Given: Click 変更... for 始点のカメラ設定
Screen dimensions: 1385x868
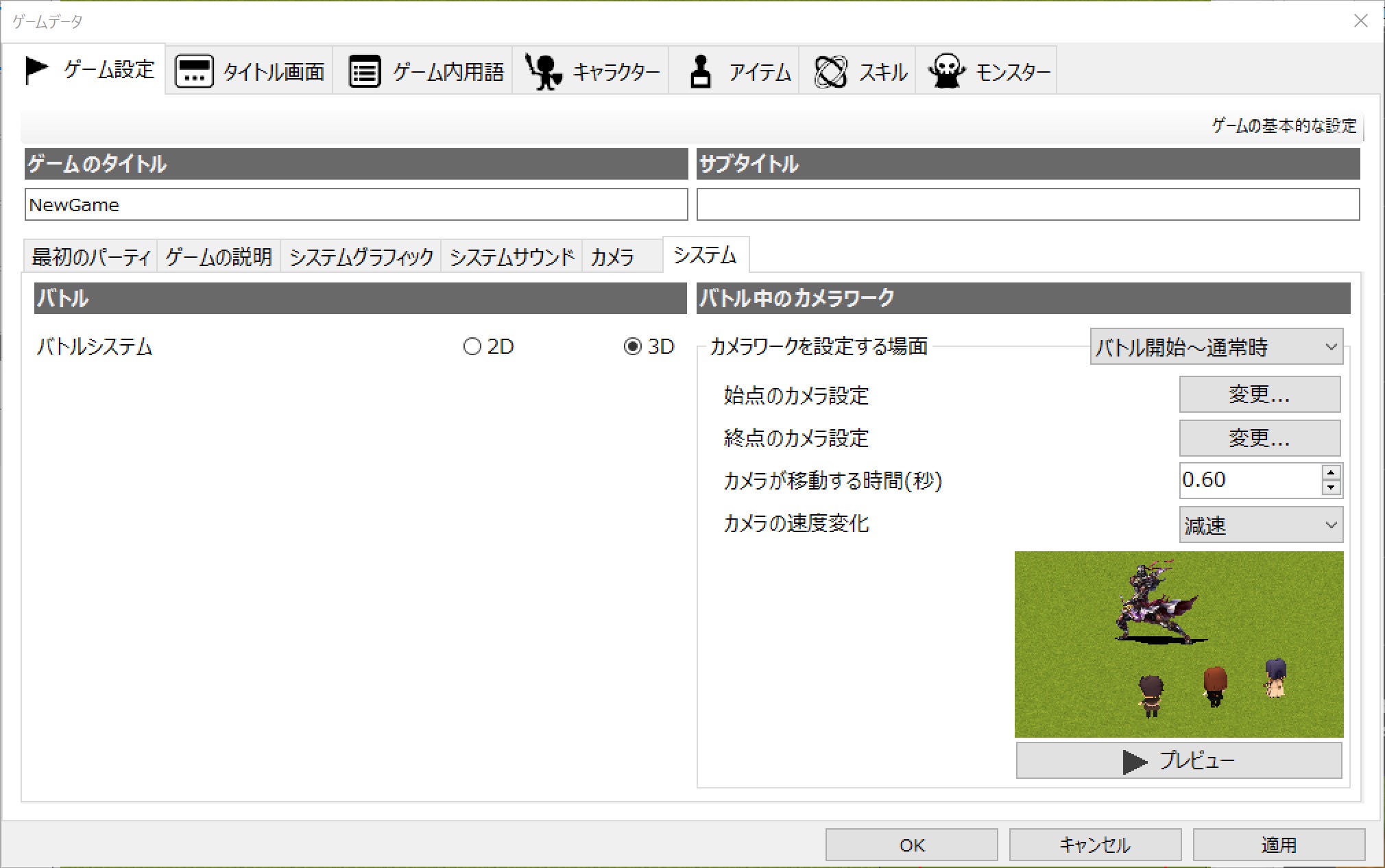Looking at the screenshot, I should point(1259,395).
